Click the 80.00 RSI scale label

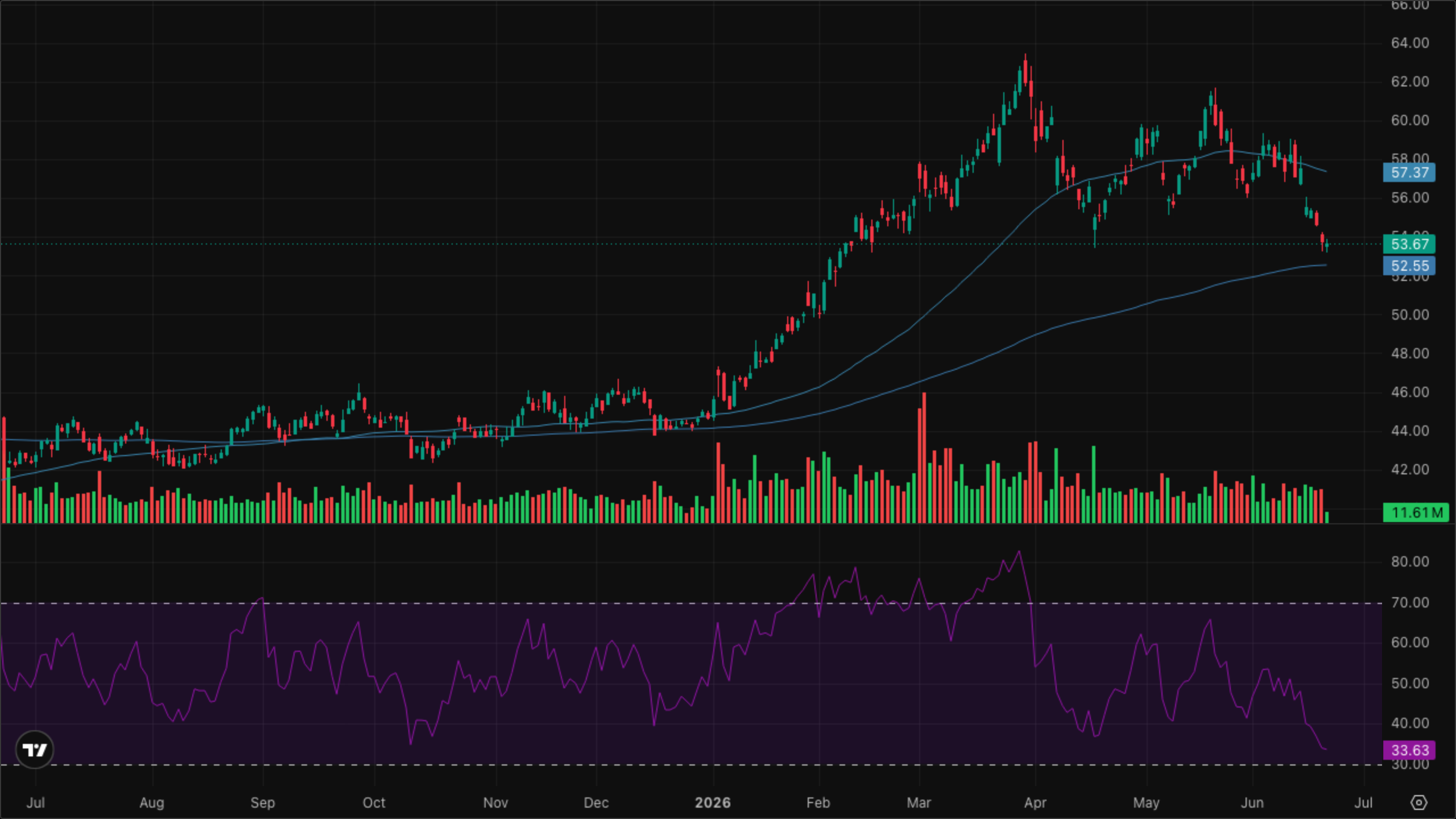pyautogui.click(x=1410, y=561)
